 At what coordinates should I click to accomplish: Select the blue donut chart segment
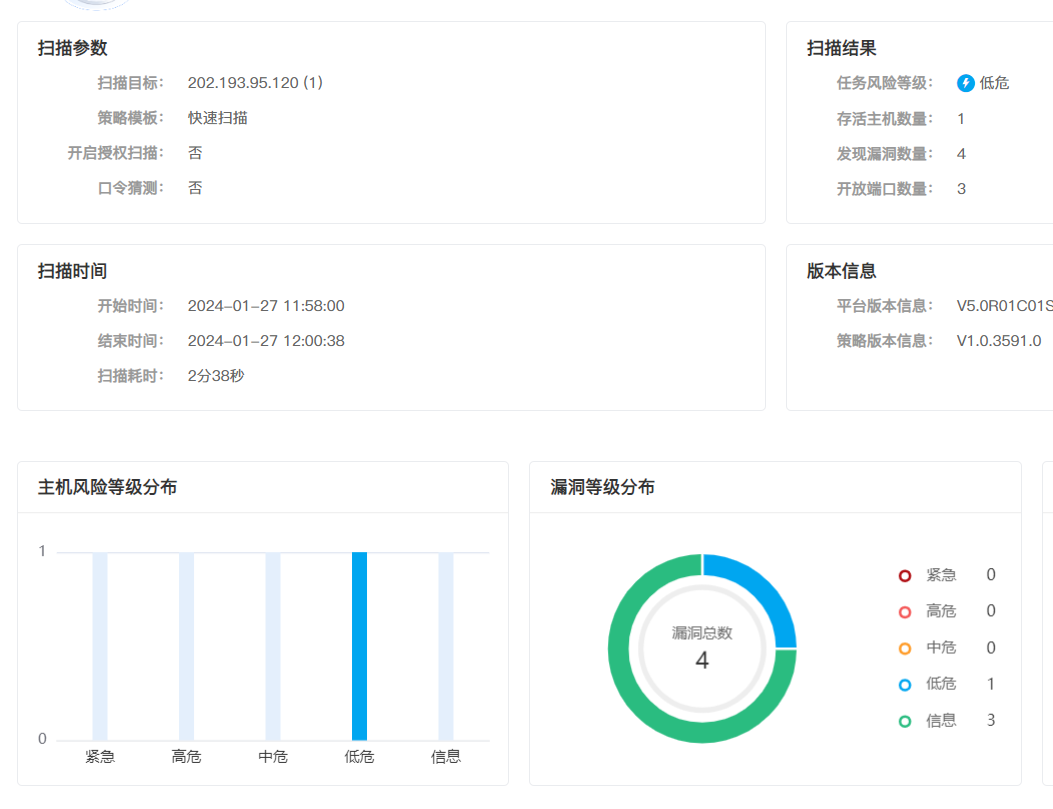click(759, 591)
